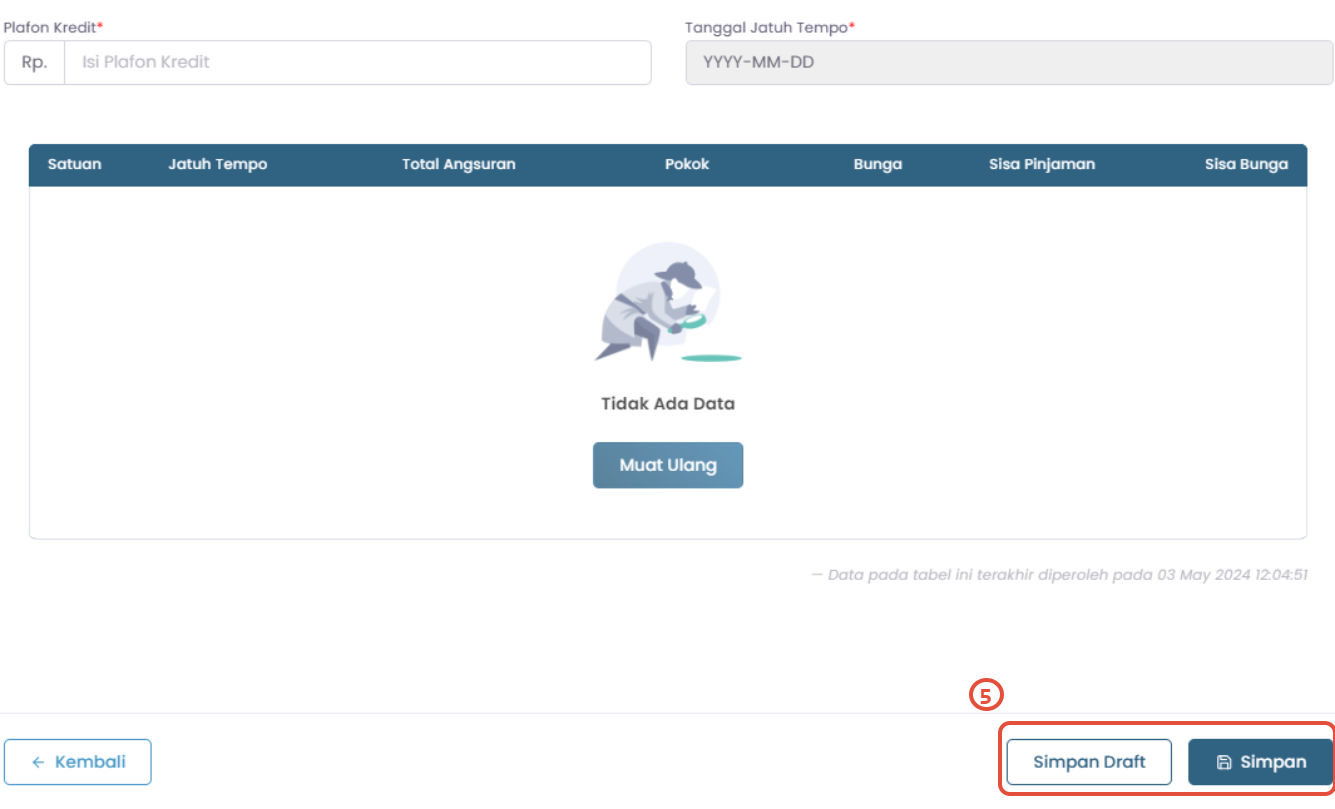The height and width of the screenshot is (809, 1335).
Task: Click the Pokok column header
Action: (687, 164)
